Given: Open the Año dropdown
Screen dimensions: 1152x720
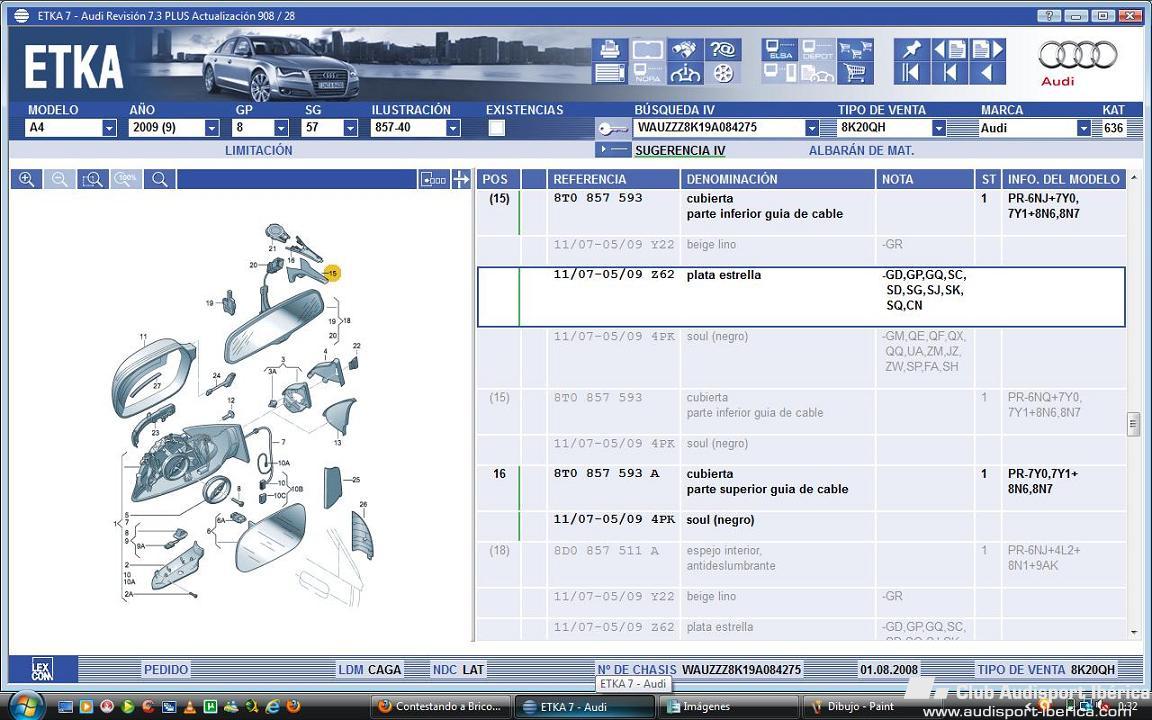Looking at the screenshot, I should (x=212, y=128).
